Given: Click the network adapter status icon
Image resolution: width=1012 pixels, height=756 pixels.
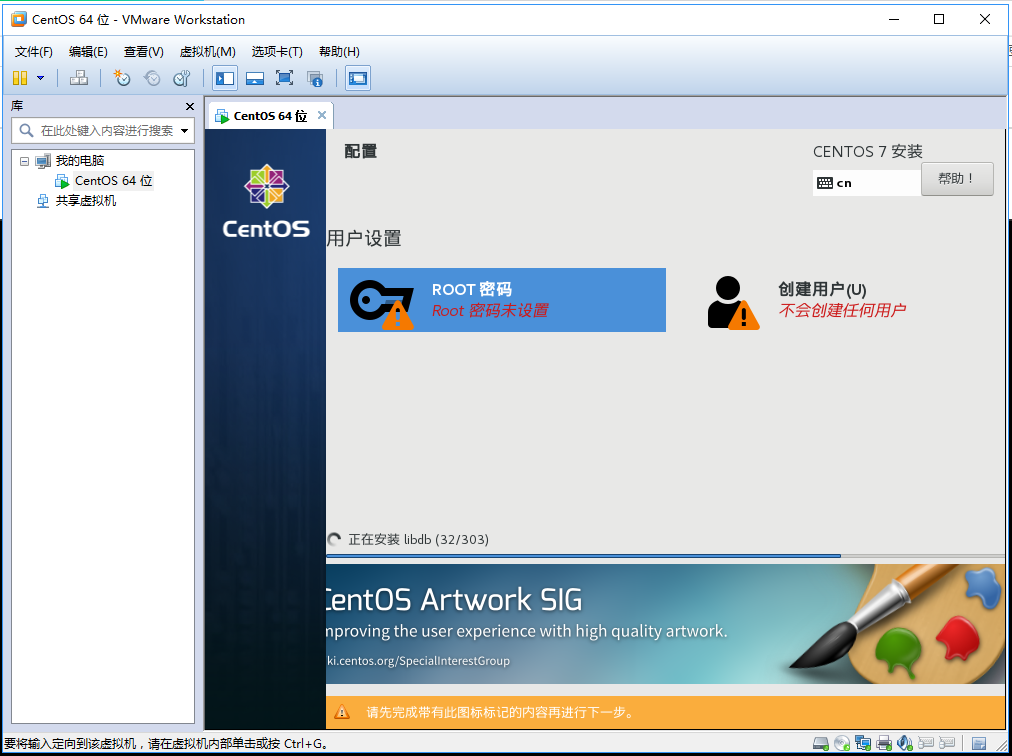Looking at the screenshot, I should [x=863, y=744].
